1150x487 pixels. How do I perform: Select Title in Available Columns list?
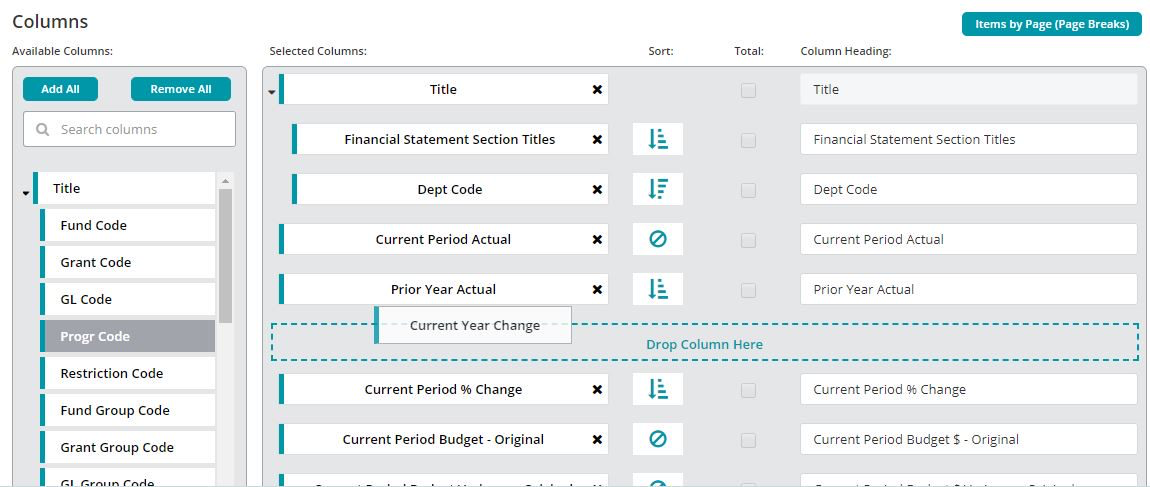click(124, 188)
